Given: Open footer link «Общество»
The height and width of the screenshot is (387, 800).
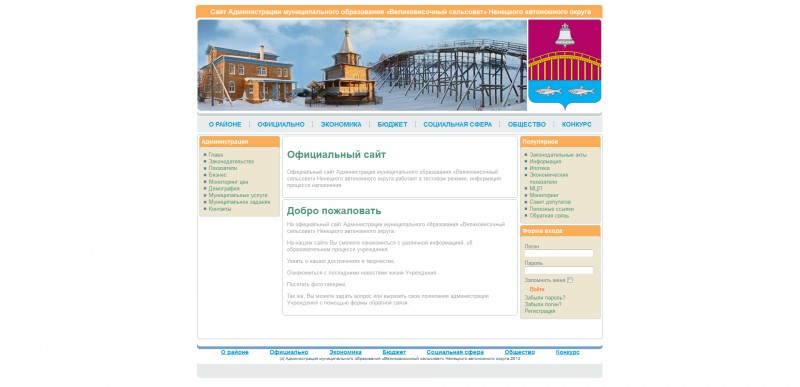Looking at the screenshot, I should click(520, 352).
